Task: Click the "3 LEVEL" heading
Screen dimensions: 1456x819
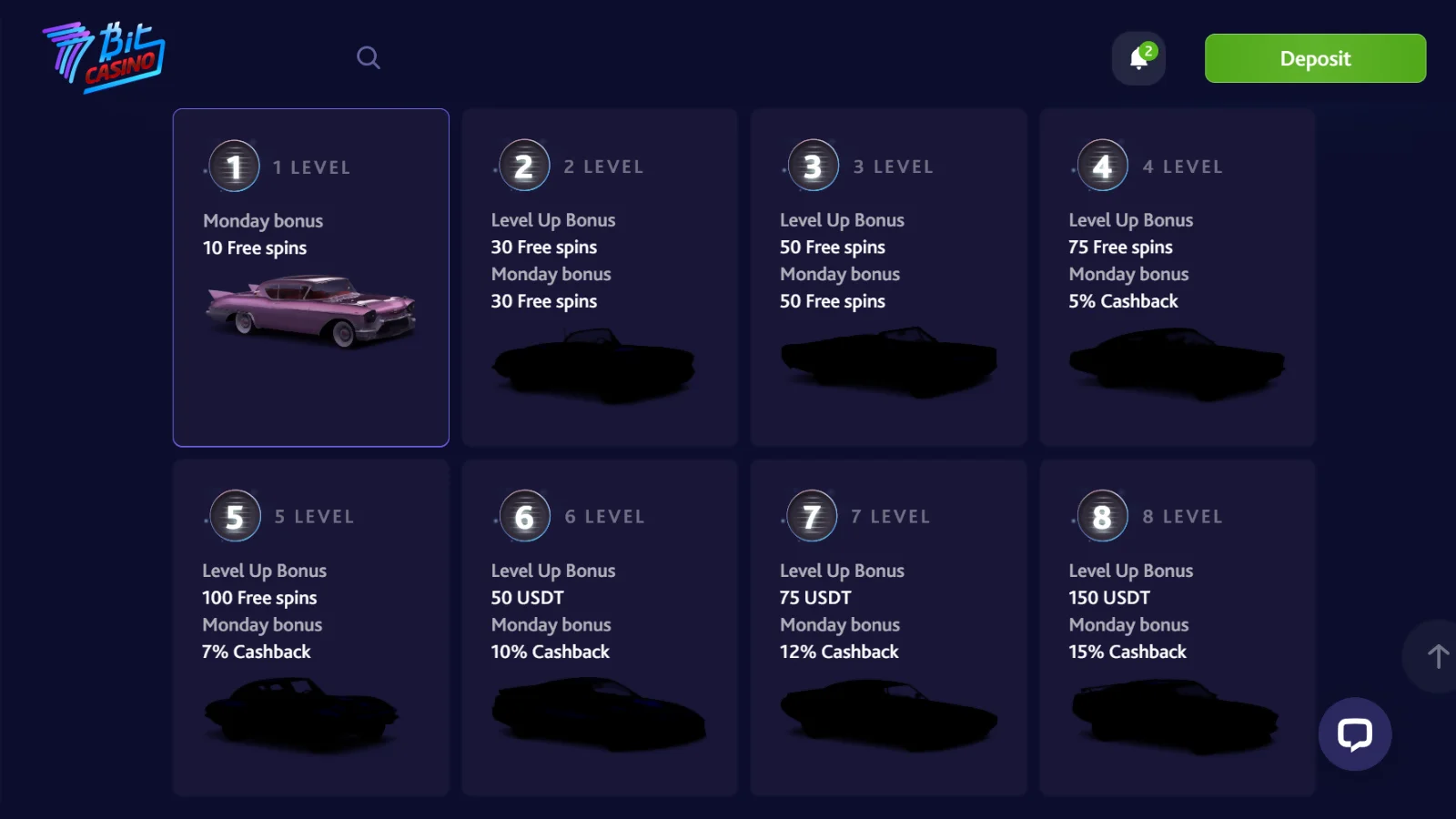Action: (x=893, y=167)
